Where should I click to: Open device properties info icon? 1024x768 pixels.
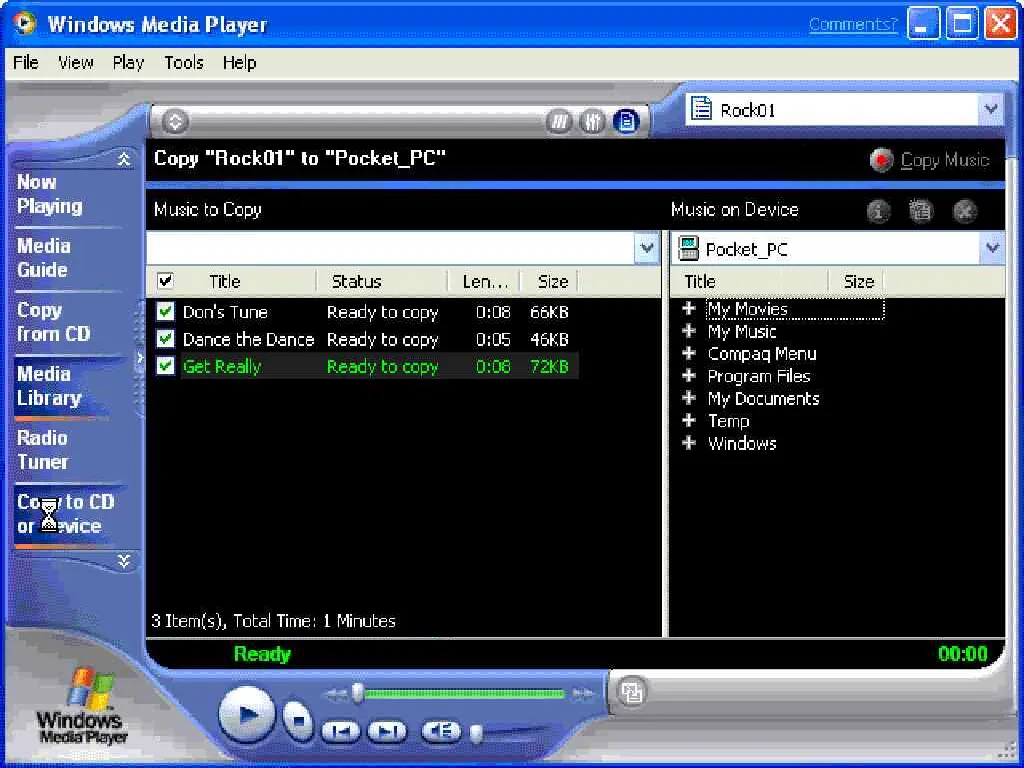pos(878,211)
